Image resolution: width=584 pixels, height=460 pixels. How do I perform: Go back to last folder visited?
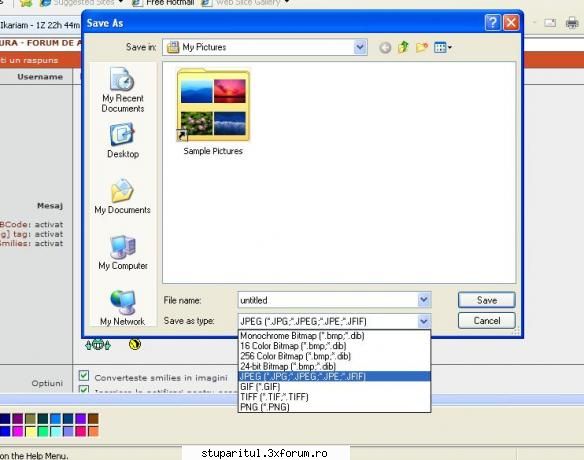coord(385,48)
